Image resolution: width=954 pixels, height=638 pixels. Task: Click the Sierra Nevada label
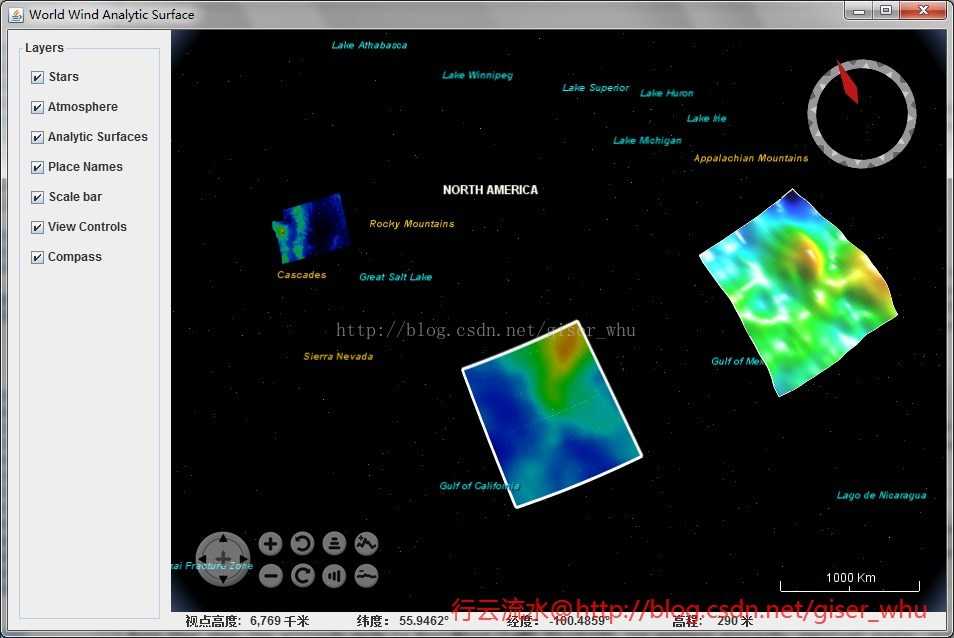pyautogui.click(x=338, y=356)
